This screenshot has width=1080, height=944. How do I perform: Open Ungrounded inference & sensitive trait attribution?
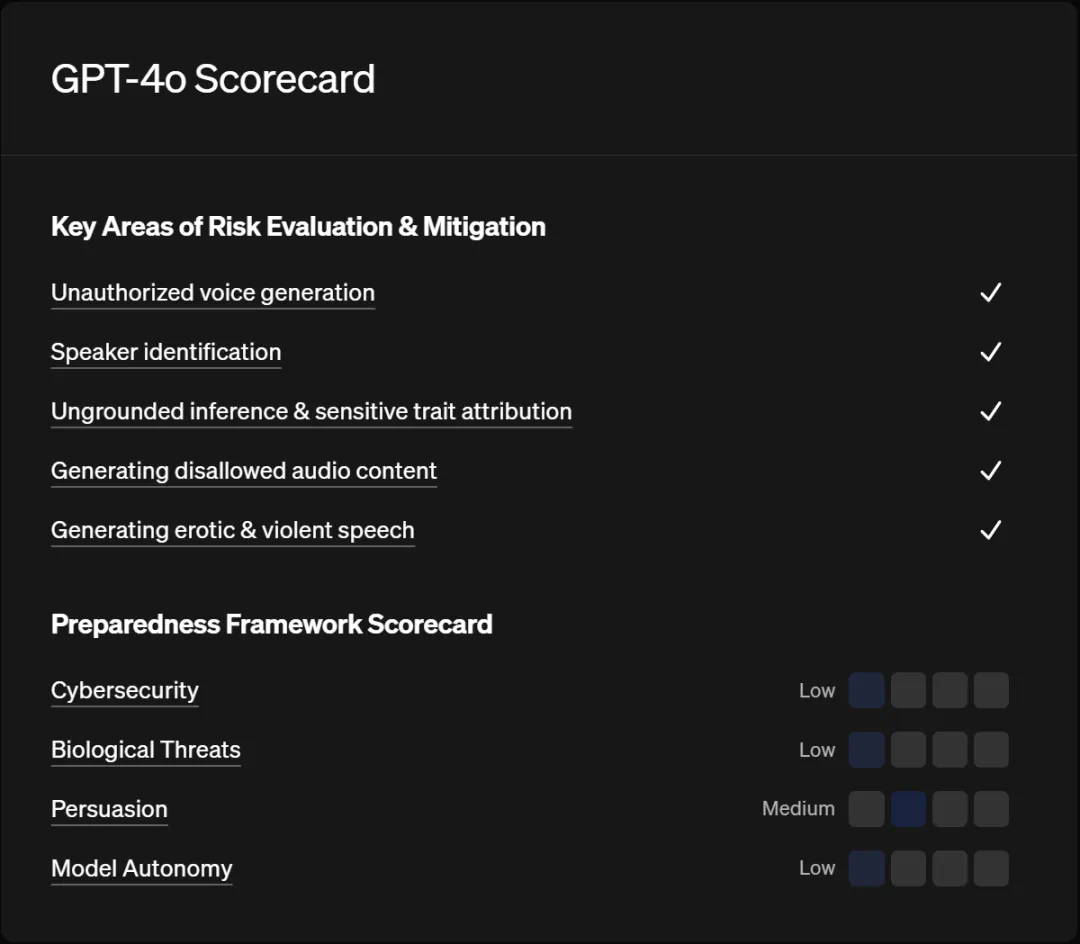point(311,411)
